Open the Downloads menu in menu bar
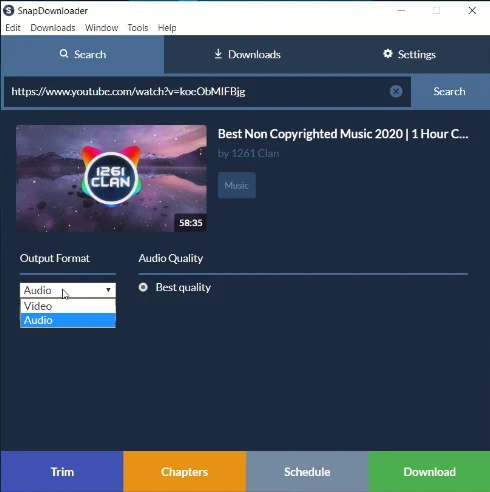 (x=53, y=28)
